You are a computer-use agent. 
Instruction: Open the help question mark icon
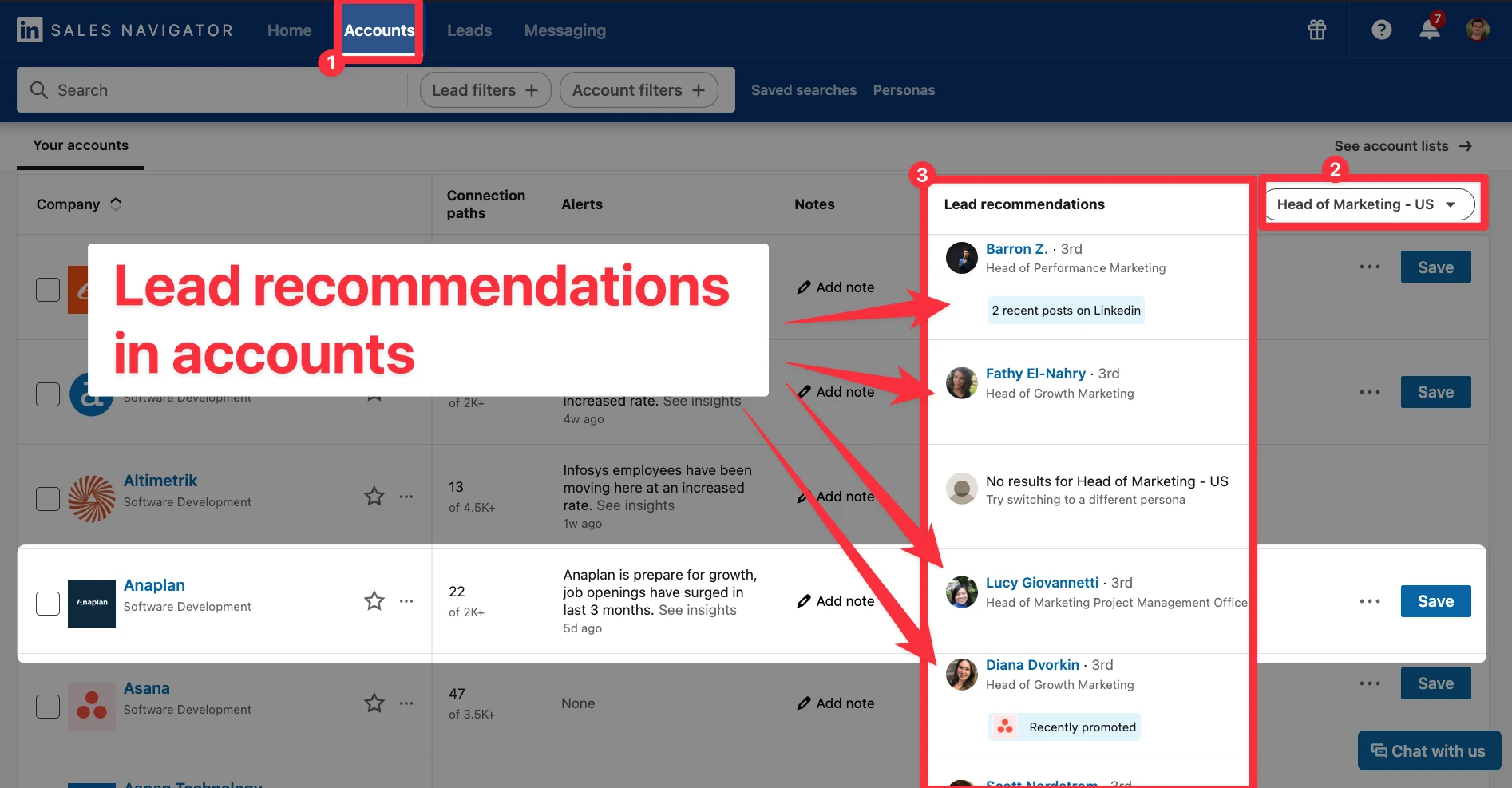point(1382,30)
